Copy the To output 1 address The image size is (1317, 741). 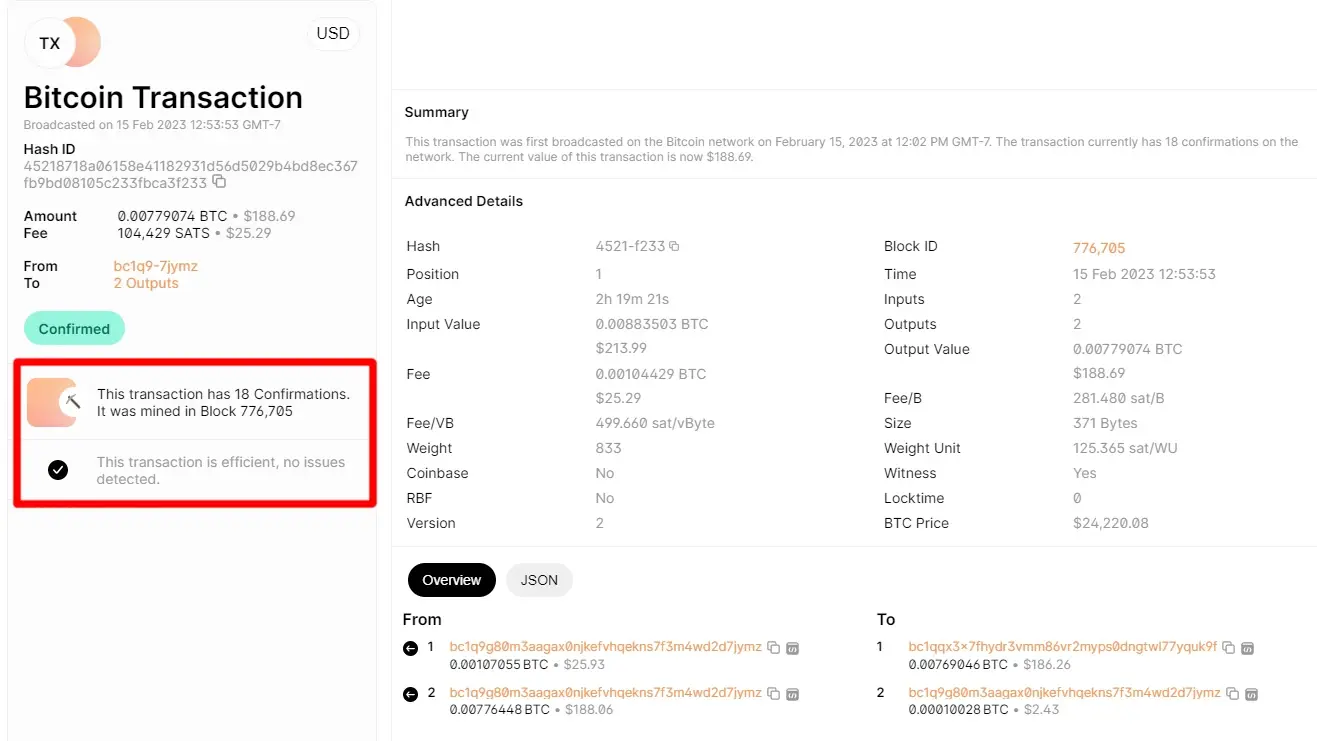click(x=1229, y=648)
